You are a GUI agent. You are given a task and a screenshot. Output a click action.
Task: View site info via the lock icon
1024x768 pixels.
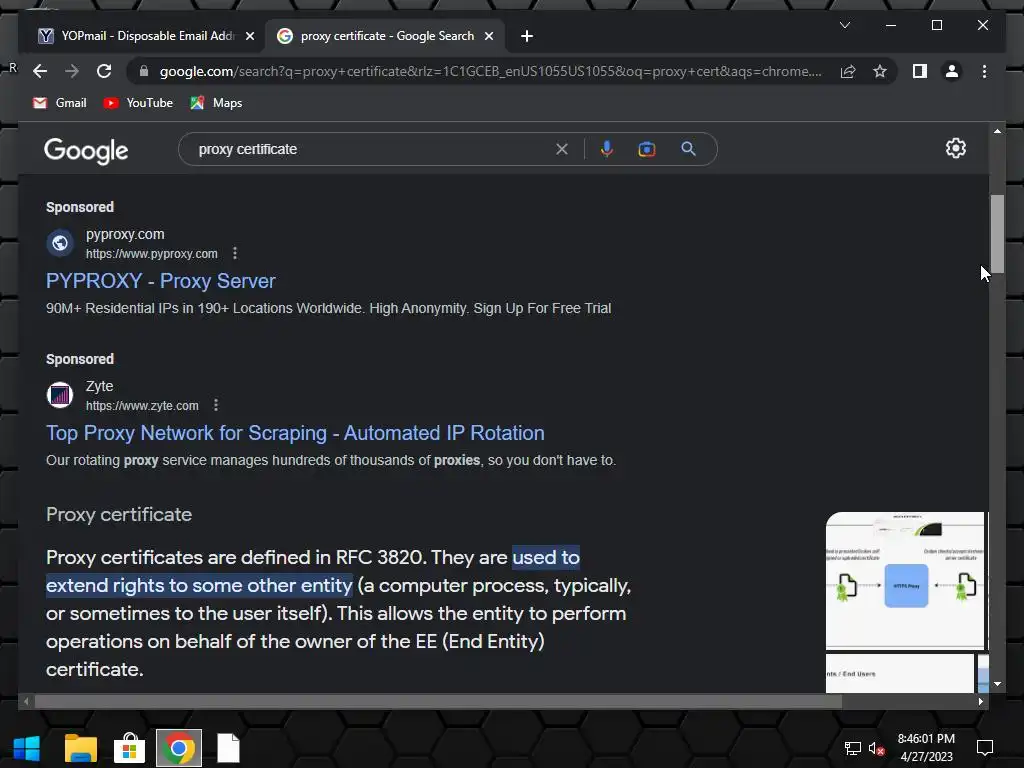pos(144,71)
